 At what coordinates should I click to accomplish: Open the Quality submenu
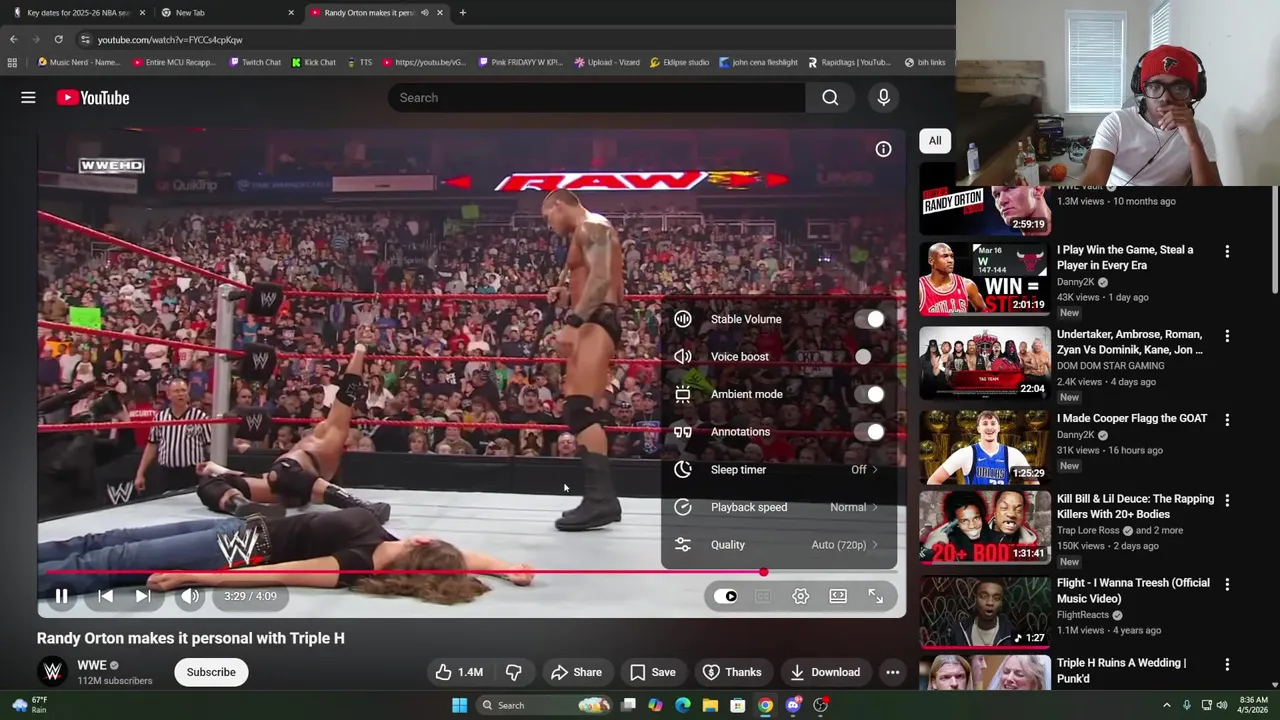pyautogui.click(x=779, y=545)
